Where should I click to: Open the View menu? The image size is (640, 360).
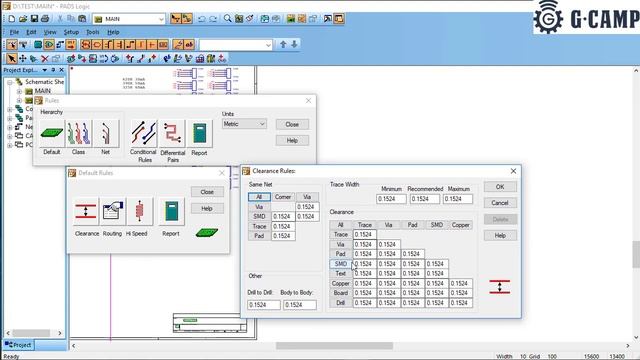(x=50, y=32)
